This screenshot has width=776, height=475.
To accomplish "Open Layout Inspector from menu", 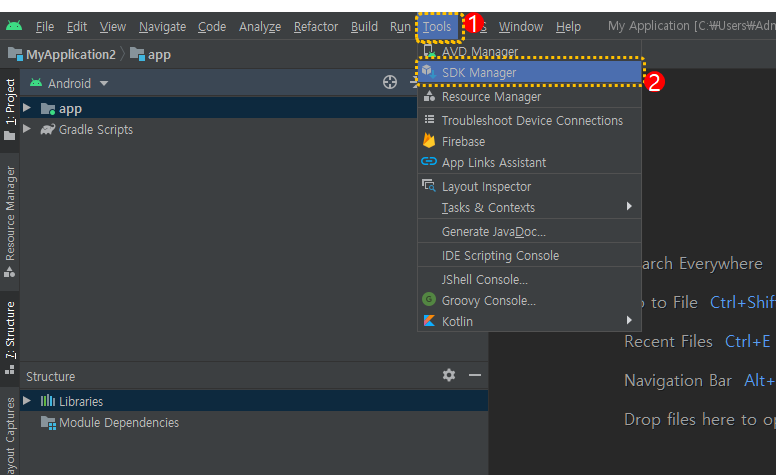I will 529,187.
